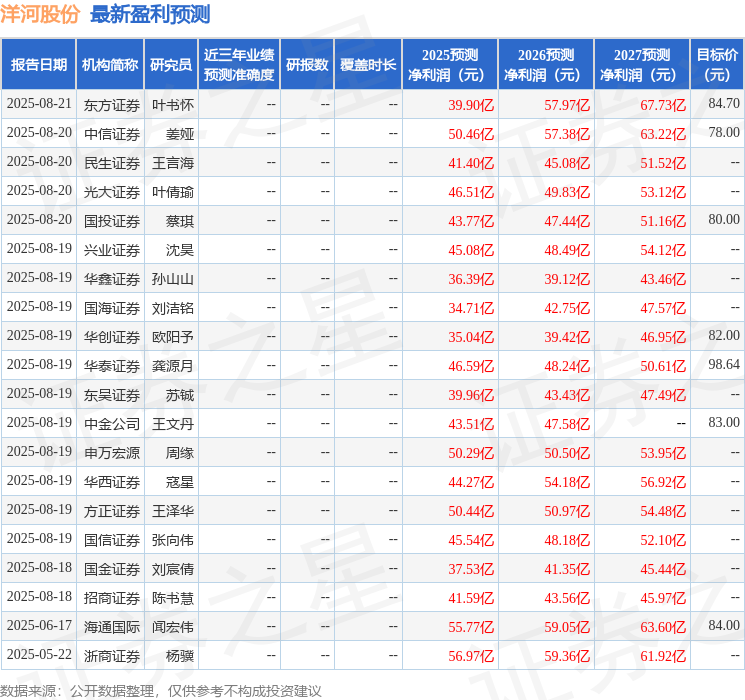This screenshot has width=745, height=700.
Task: Click the 申万宏源 institution cell
Action: click(112, 453)
